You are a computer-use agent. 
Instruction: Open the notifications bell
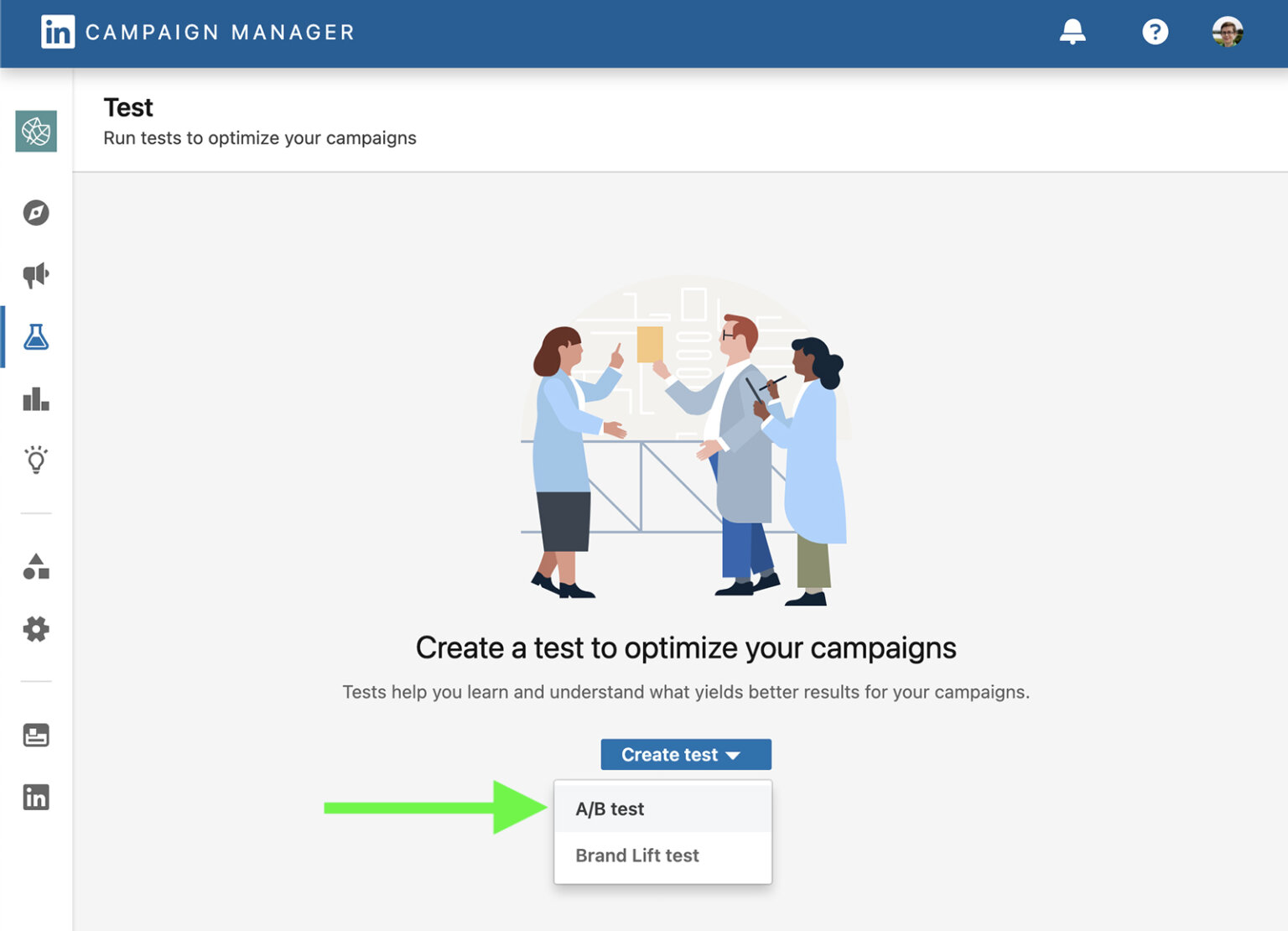(x=1072, y=32)
